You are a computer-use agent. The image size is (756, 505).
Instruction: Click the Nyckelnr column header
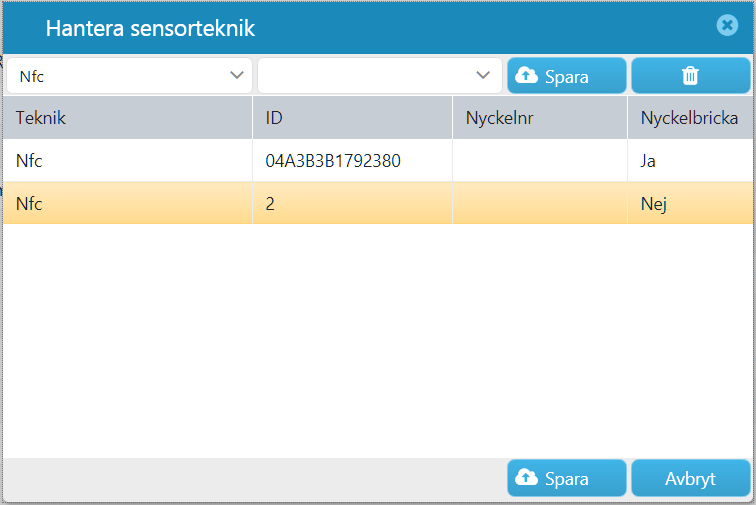(x=540, y=118)
